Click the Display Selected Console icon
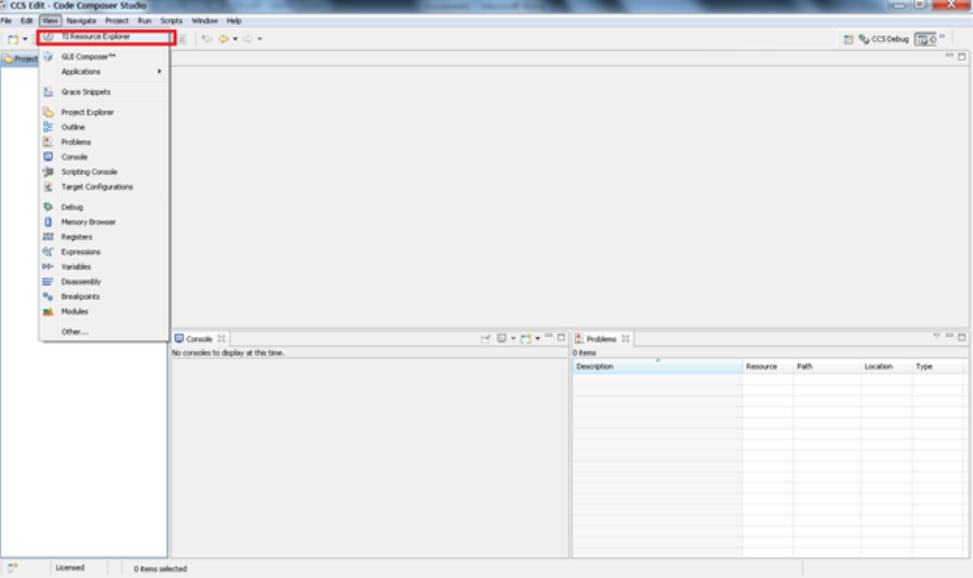The width and height of the screenshot is (973, 578). click(501, 338)
